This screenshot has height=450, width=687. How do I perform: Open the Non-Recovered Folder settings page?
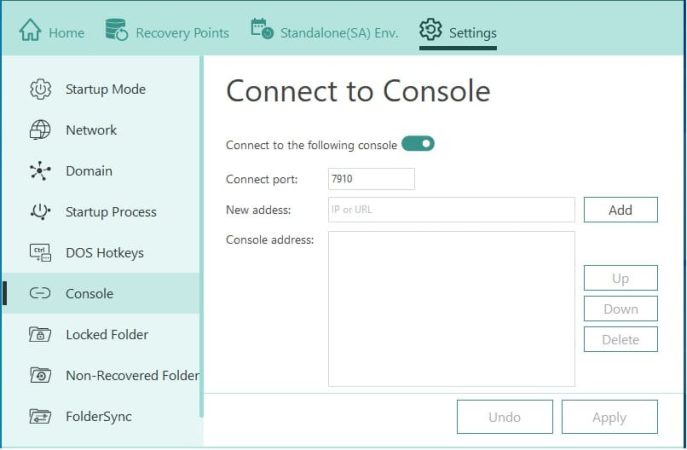[x=132, y=376]
